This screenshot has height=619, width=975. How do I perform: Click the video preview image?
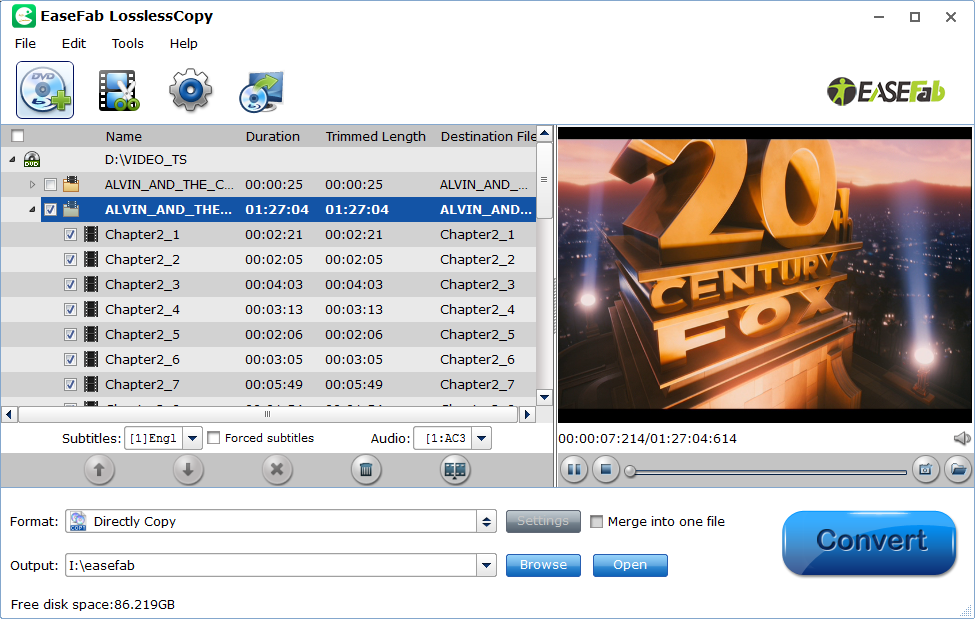click(764, 274)
